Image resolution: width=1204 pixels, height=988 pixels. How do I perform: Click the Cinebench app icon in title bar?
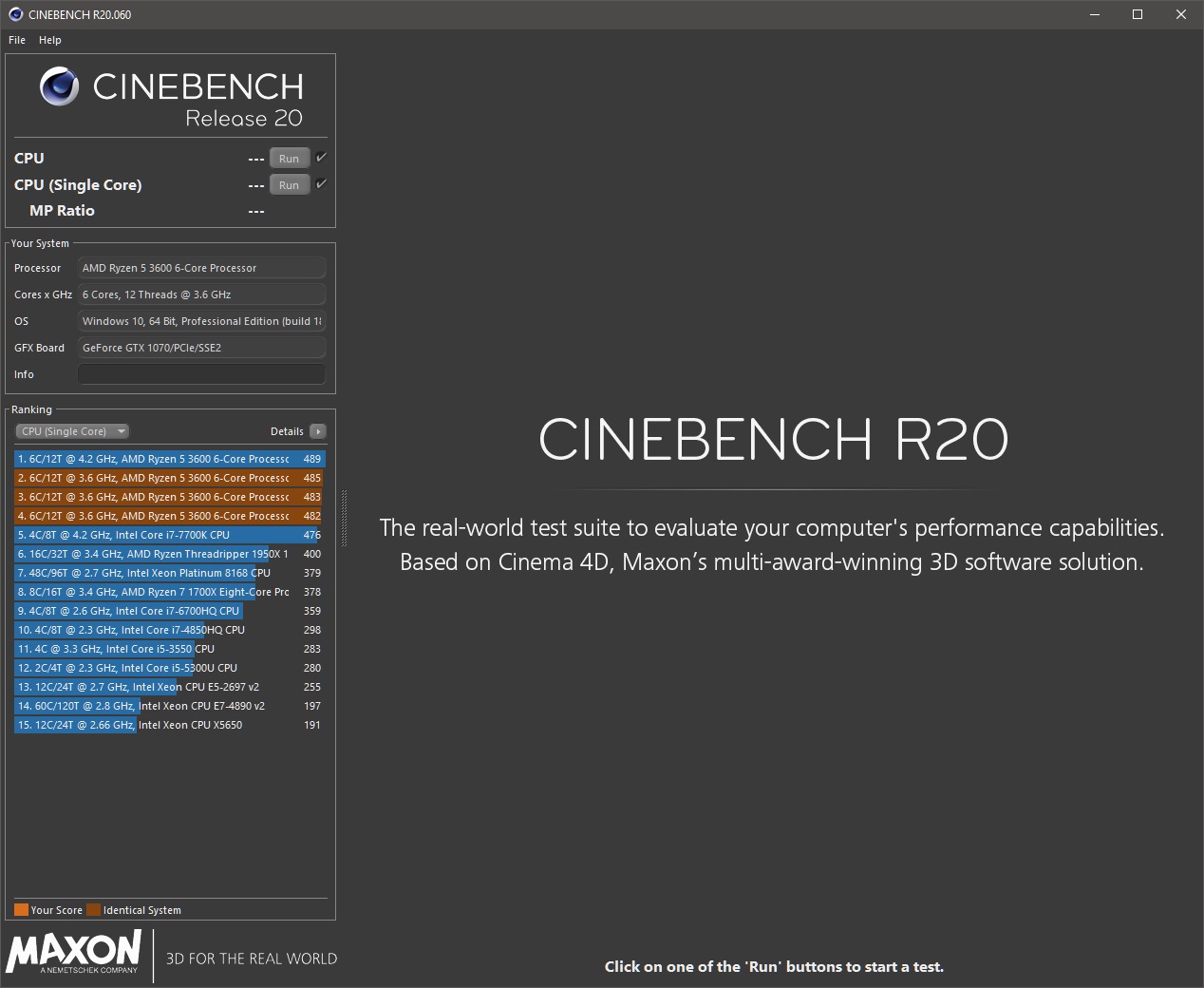(16, 14)
